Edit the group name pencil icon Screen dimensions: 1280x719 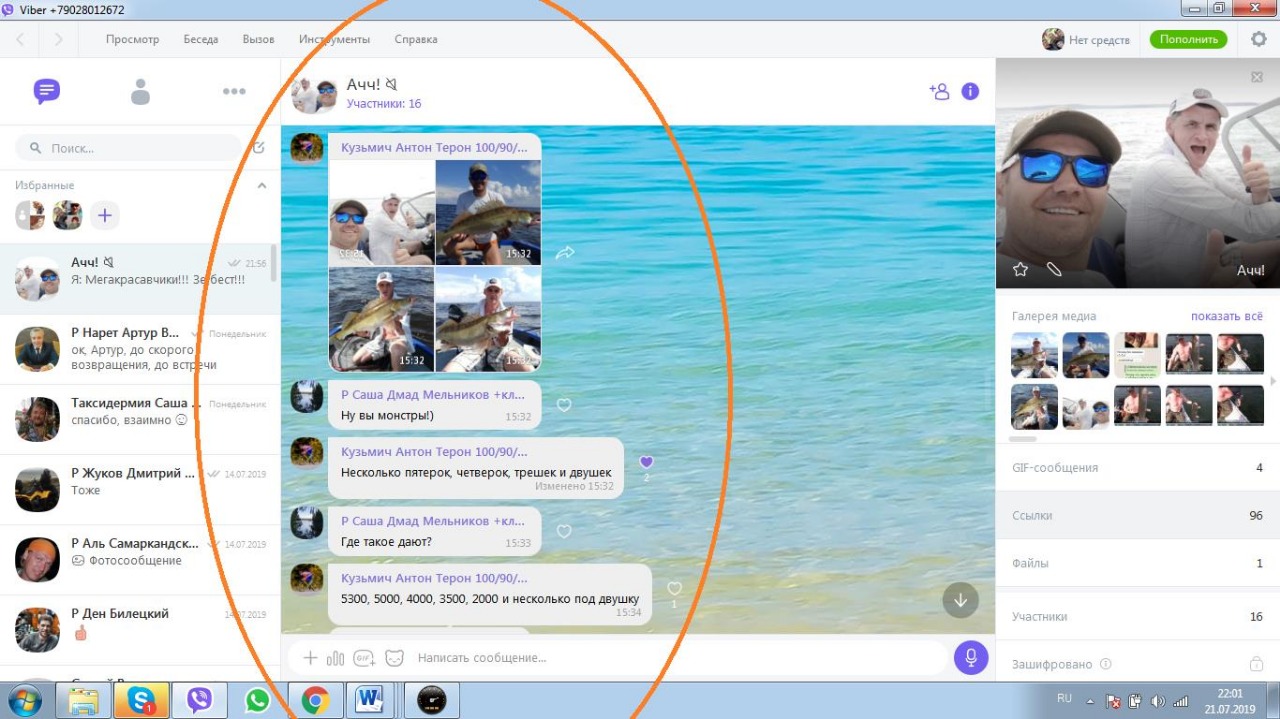point(1053,269)
